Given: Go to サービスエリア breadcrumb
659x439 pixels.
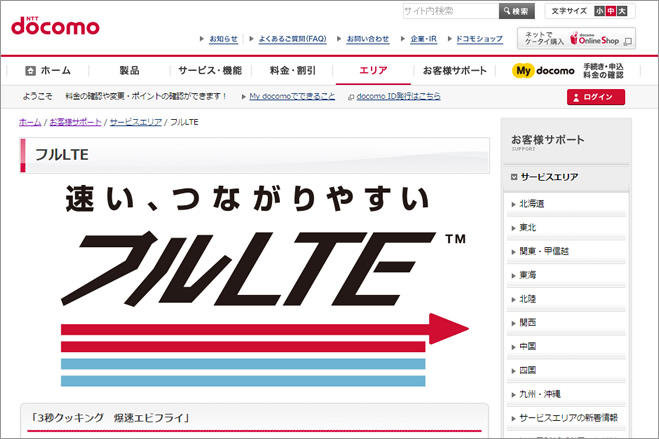Looking at the screenshot, I should tap(136, 122).
